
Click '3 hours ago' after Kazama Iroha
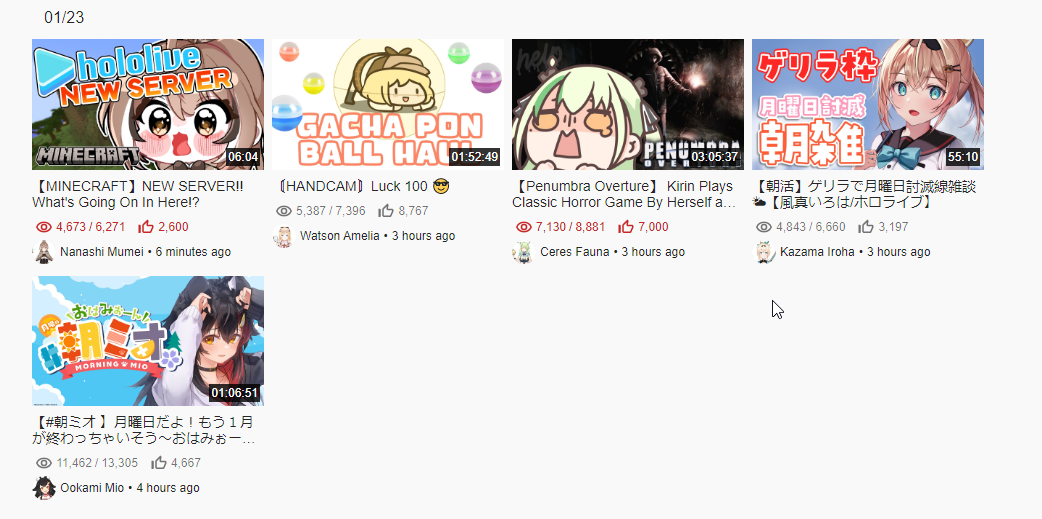click(x=898, y=252)
